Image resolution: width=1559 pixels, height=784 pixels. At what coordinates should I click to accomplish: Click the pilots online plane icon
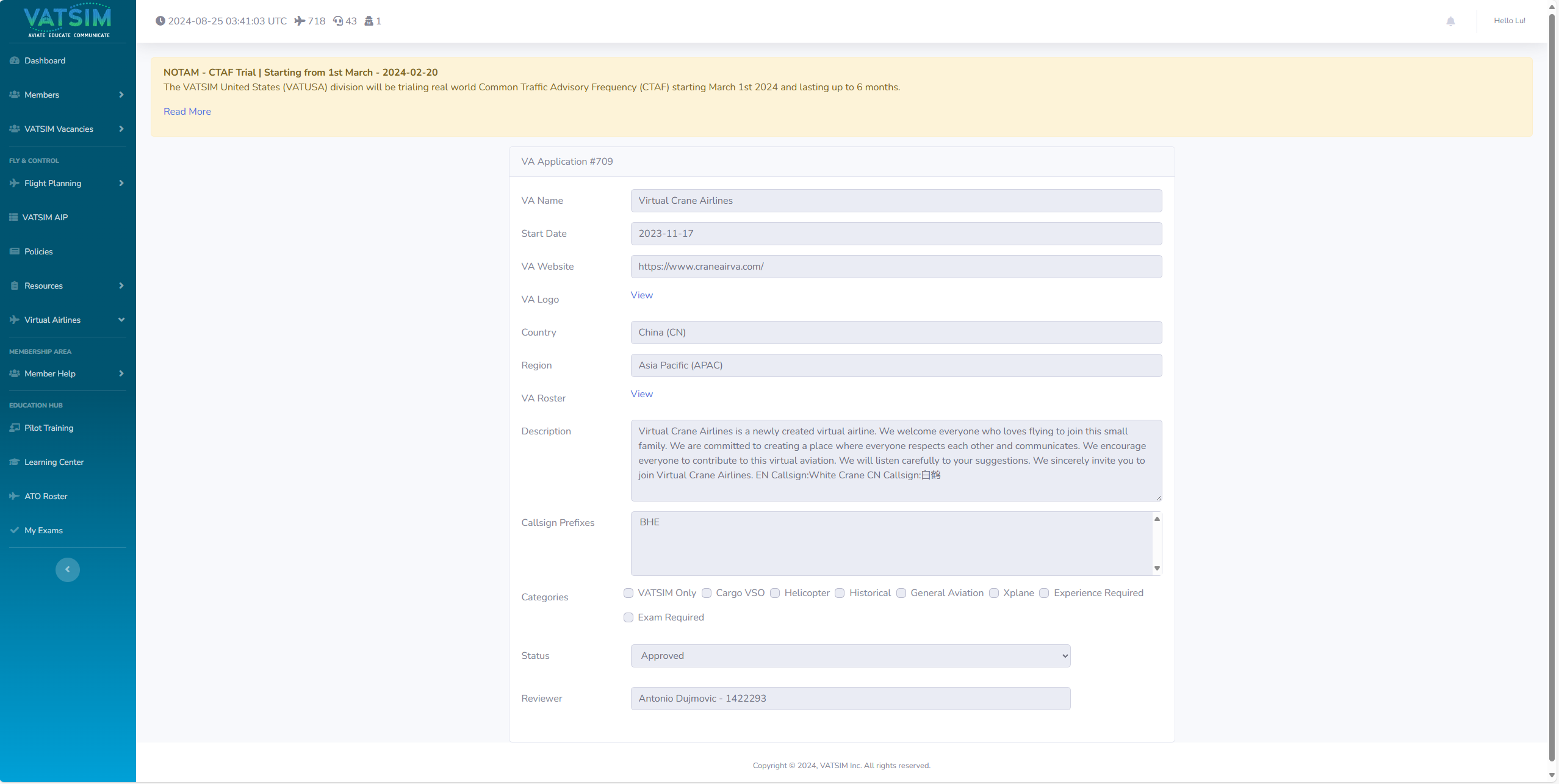(300, 21)
